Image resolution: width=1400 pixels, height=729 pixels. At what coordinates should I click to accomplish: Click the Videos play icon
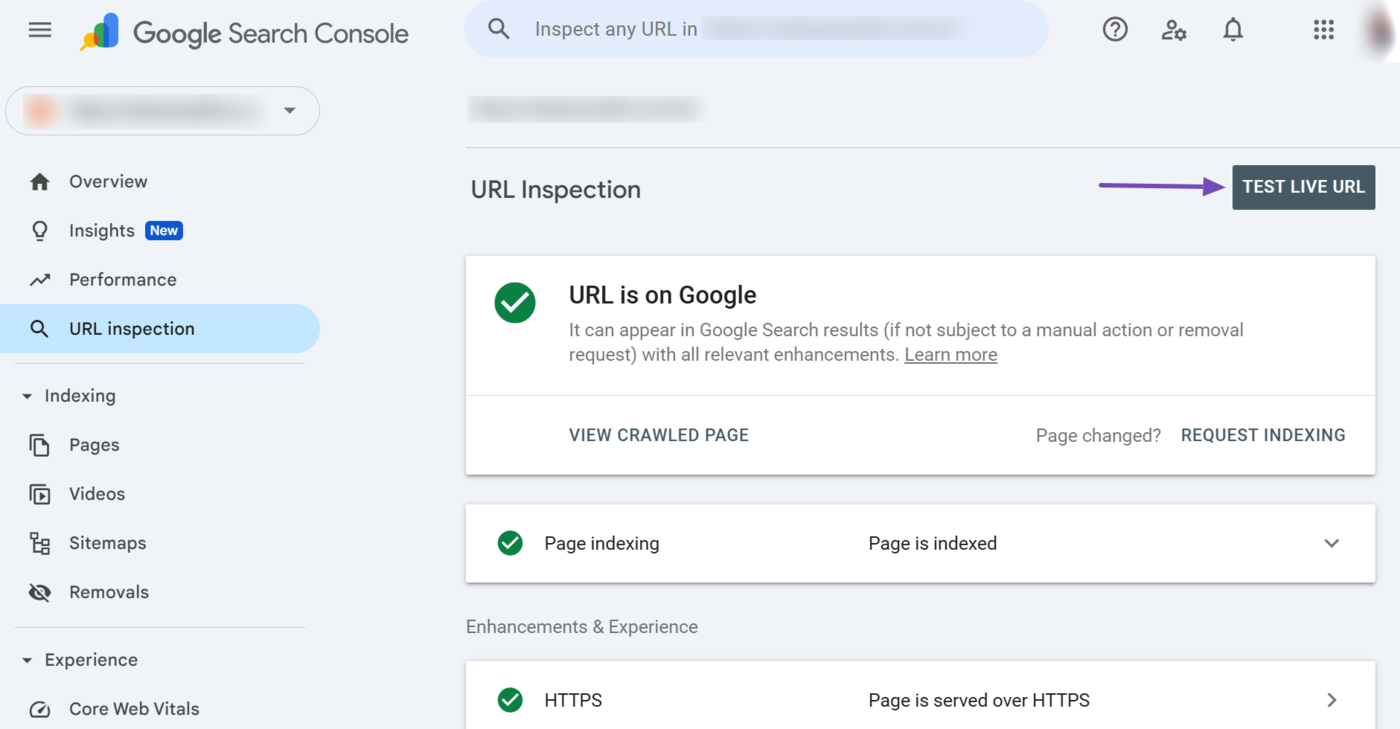(40, 494)
